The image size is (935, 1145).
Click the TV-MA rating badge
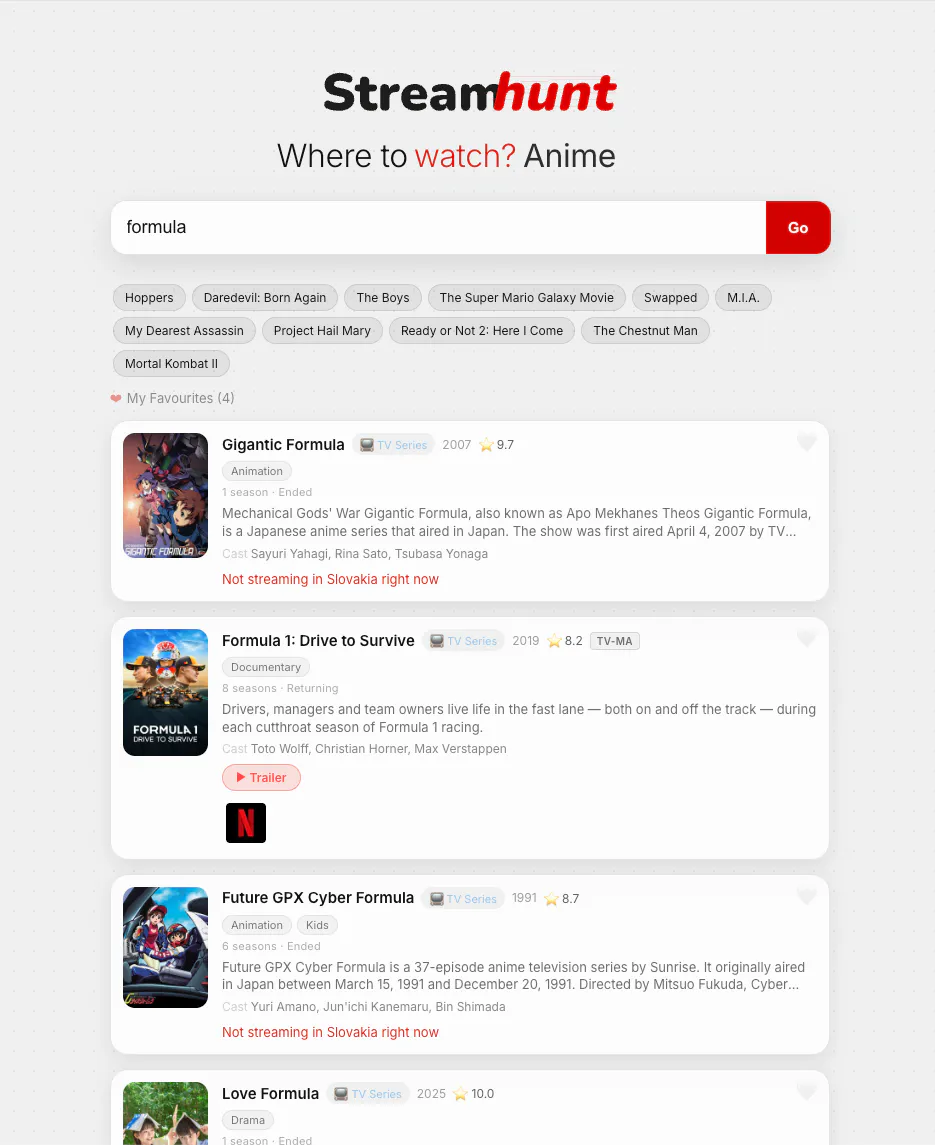[x=614, y=641]
